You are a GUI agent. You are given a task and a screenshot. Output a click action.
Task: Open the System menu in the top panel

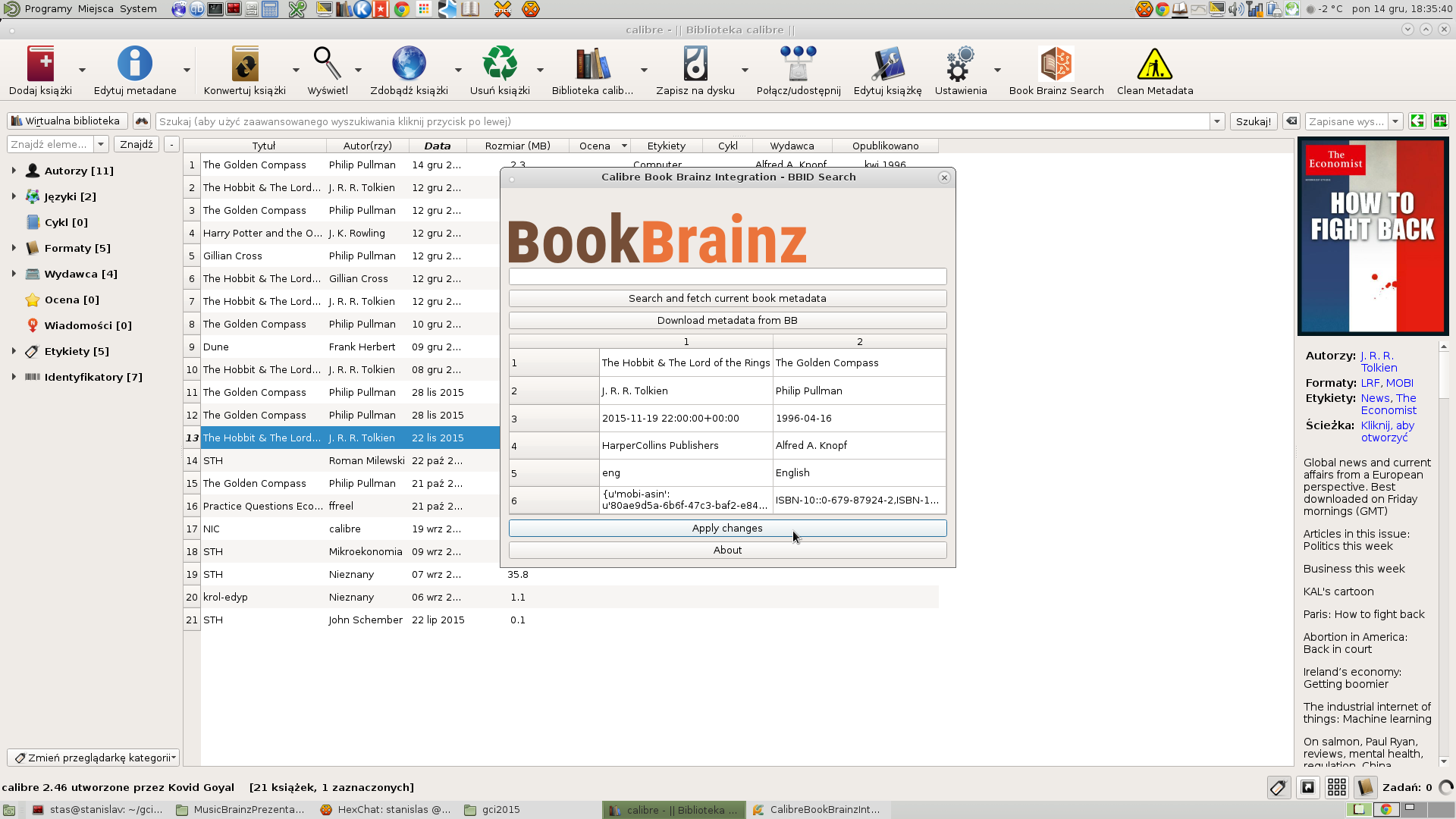[x=138, y=9]
